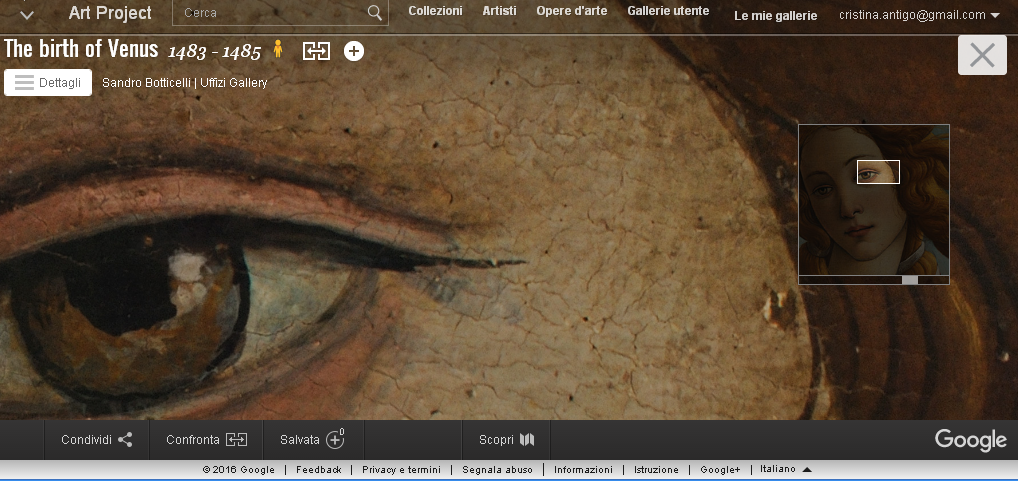The image size is (1018, 481).
Task: Open the Feedback footer link
Action: point(319,469)
